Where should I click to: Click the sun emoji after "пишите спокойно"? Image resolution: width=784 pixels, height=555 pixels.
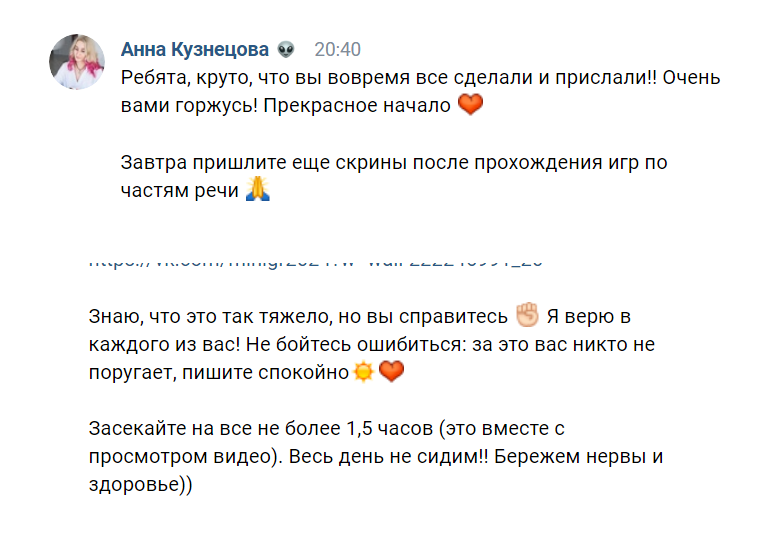(x=362, y=372)
